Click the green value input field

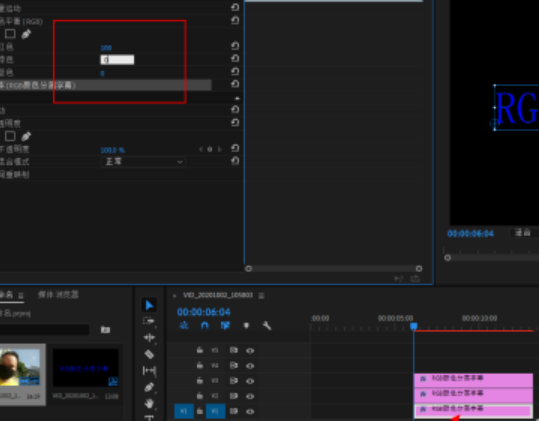(117, 60)
